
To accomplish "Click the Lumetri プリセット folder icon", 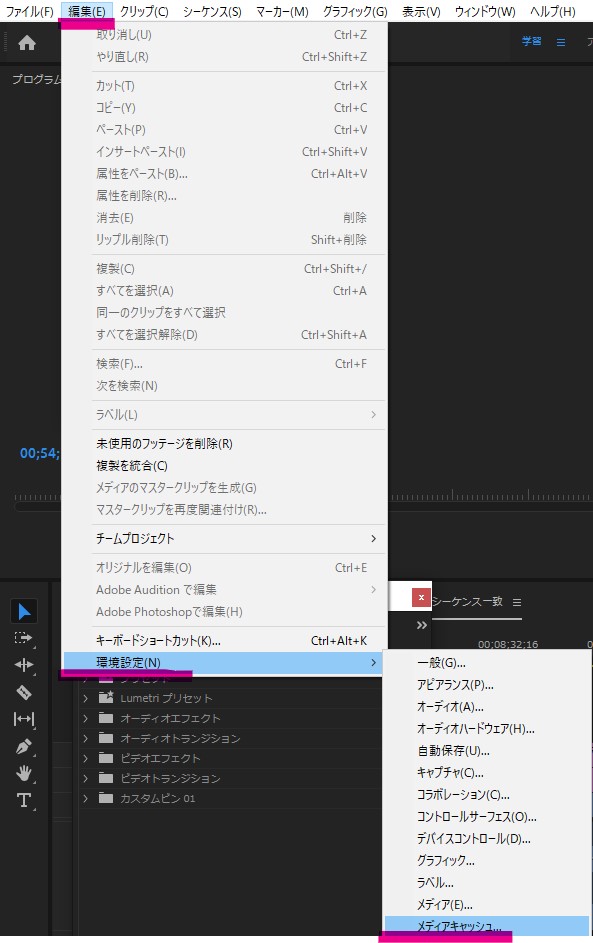I will (x=106, y=698).
